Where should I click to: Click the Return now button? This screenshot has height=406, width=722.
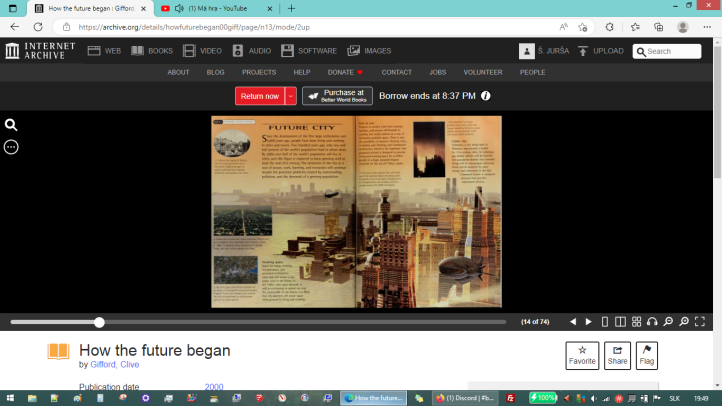coord(260,96)
